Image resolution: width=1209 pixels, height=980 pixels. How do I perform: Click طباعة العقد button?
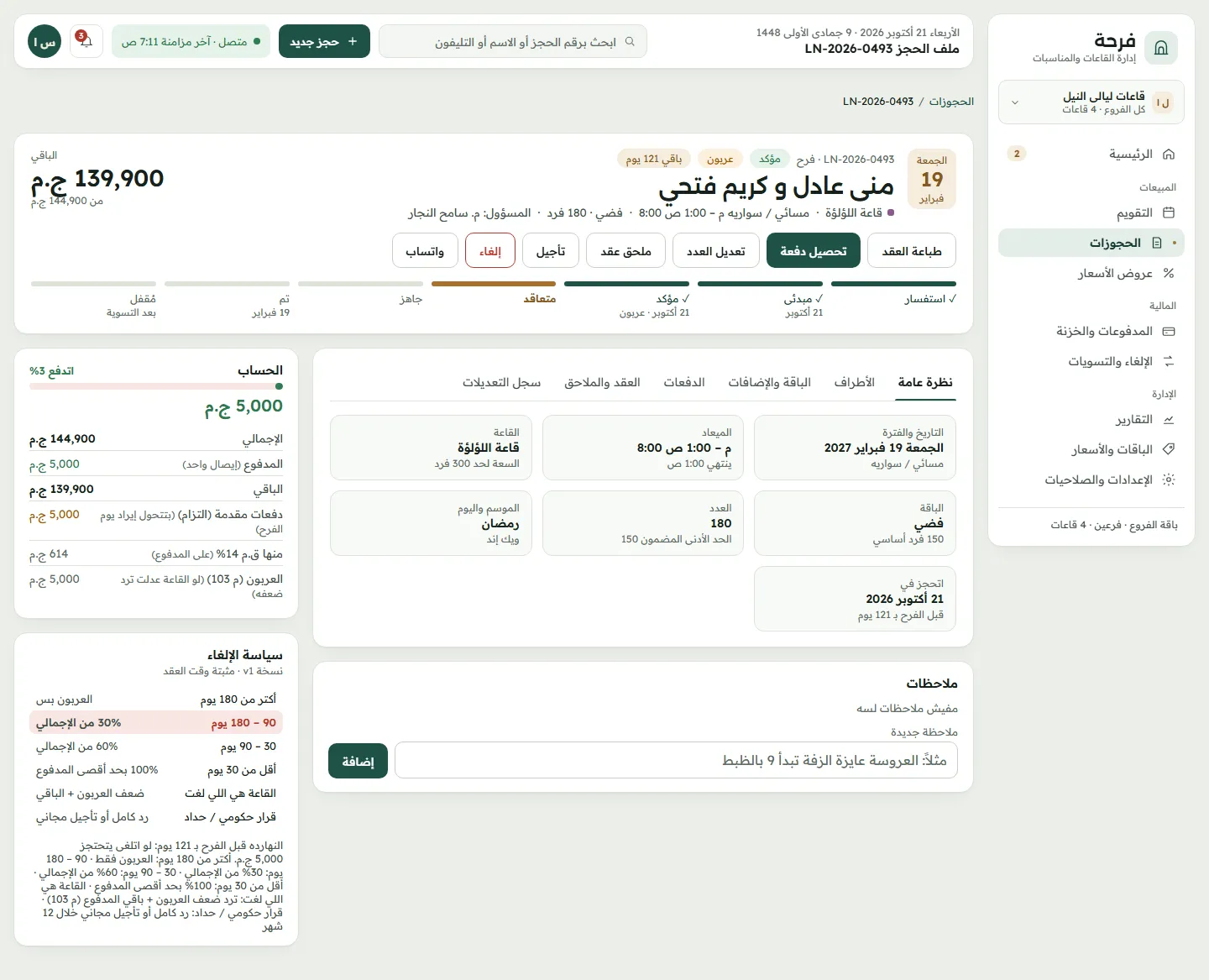tap(912, 251)
